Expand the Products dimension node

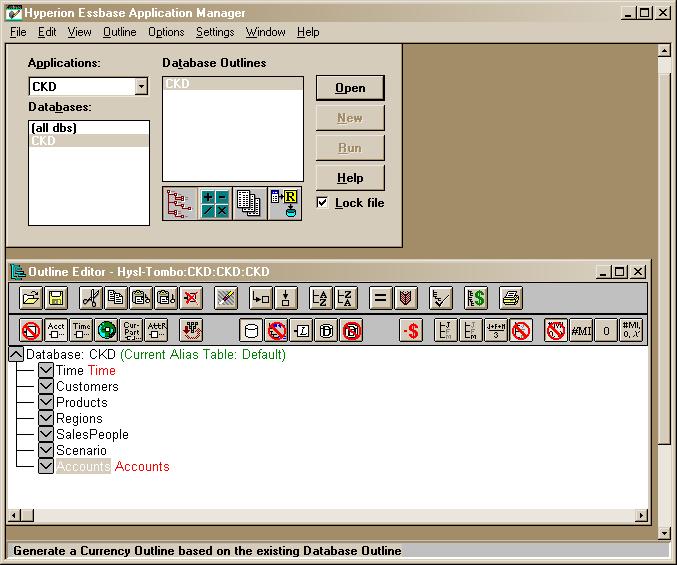tap(46, 402)
